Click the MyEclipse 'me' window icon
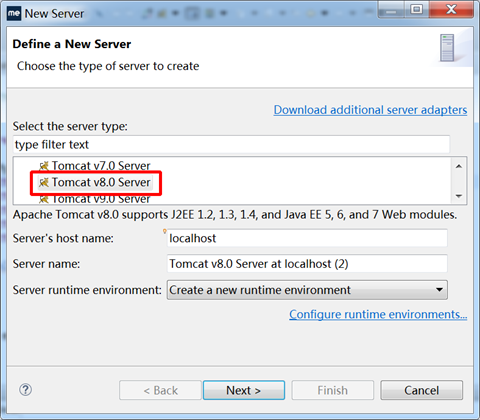 [14, 13]
